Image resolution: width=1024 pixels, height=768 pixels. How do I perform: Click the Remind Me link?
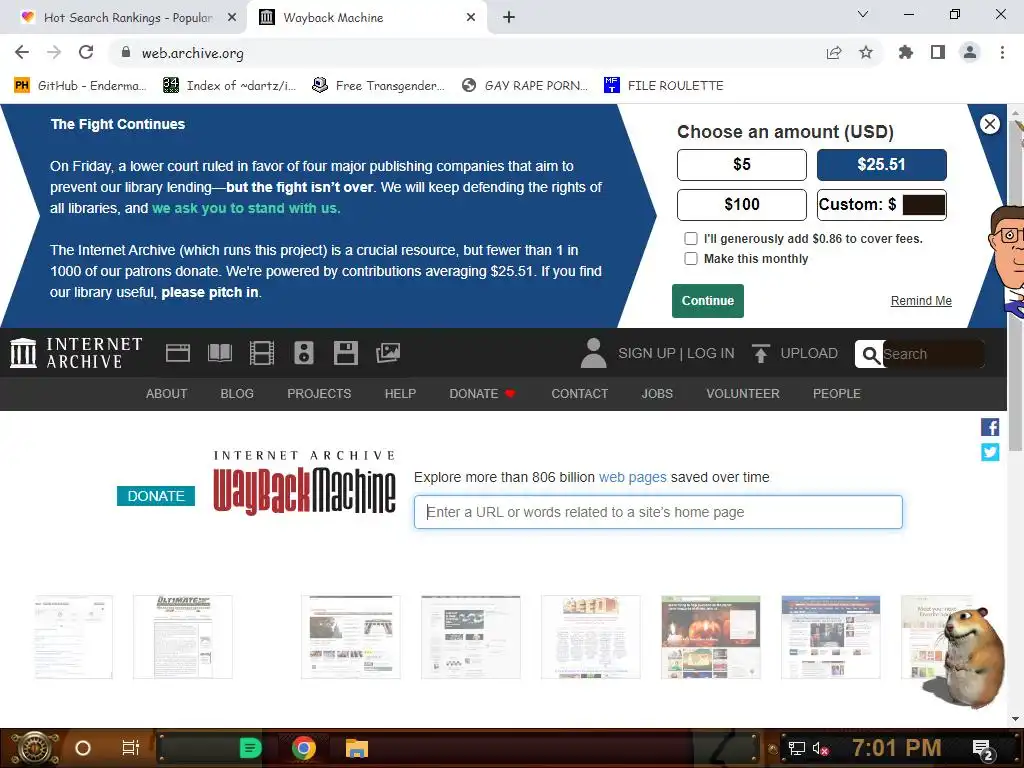921,301
